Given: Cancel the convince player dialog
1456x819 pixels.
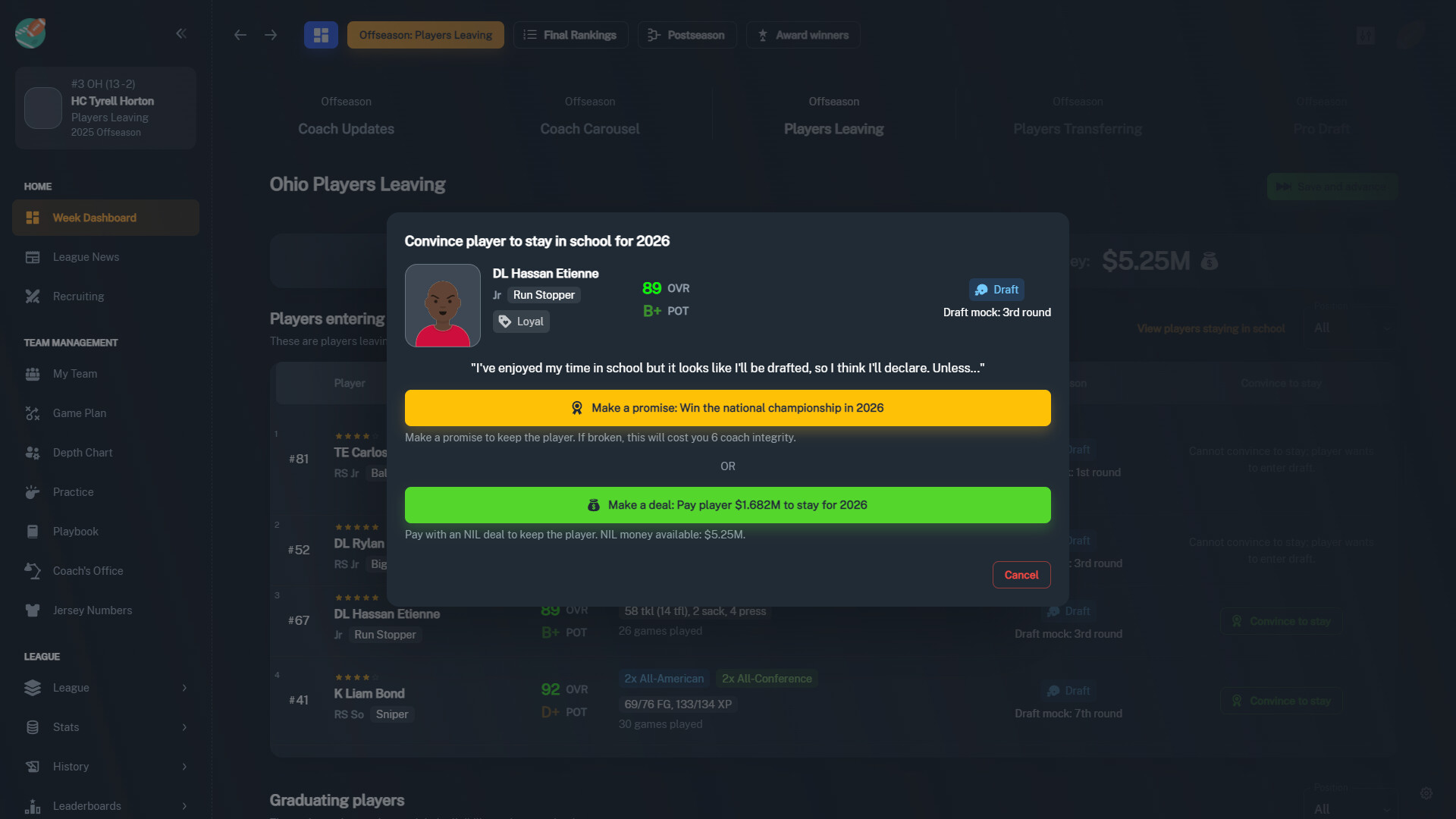Looking at the screenshot, I should [1021, 575].
